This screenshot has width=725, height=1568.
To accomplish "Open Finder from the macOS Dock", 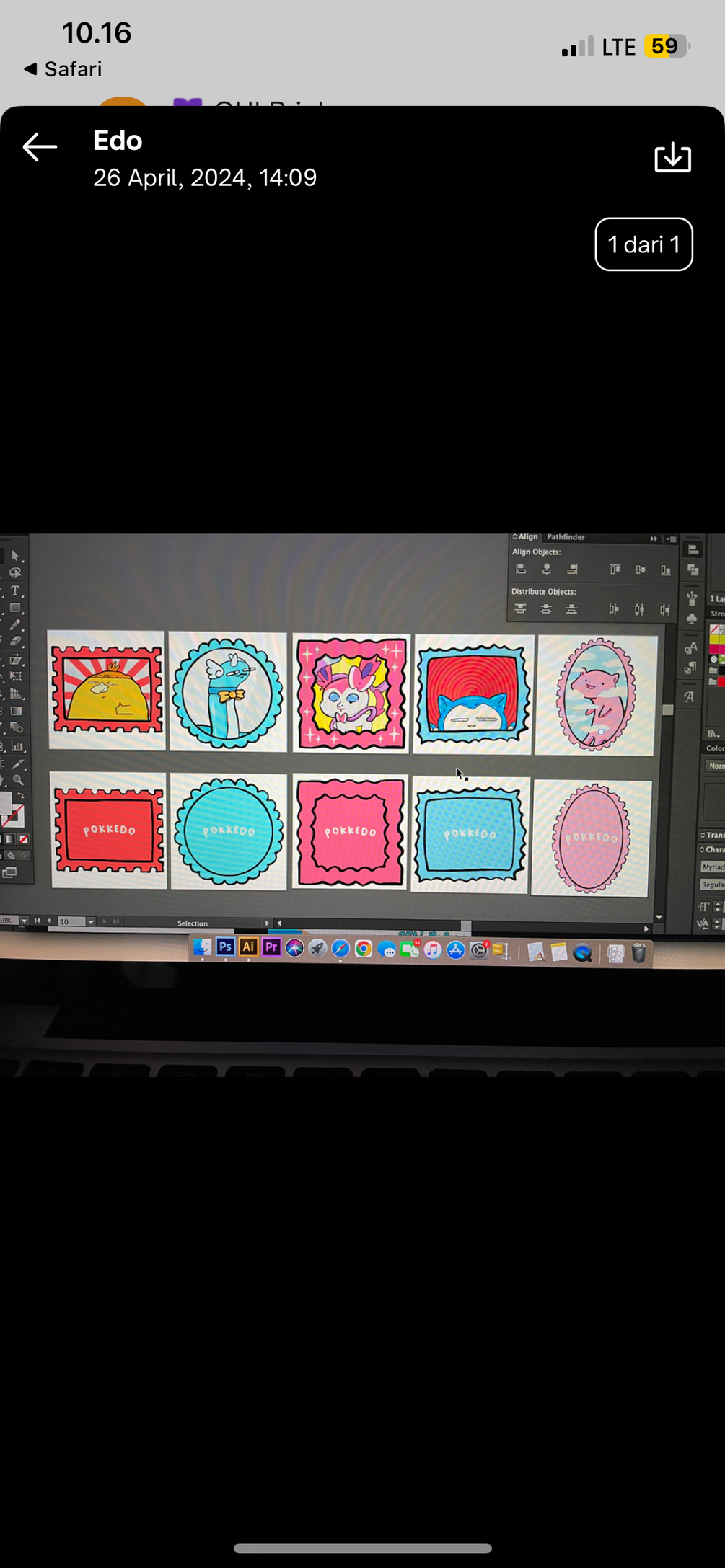I will 203,947.
